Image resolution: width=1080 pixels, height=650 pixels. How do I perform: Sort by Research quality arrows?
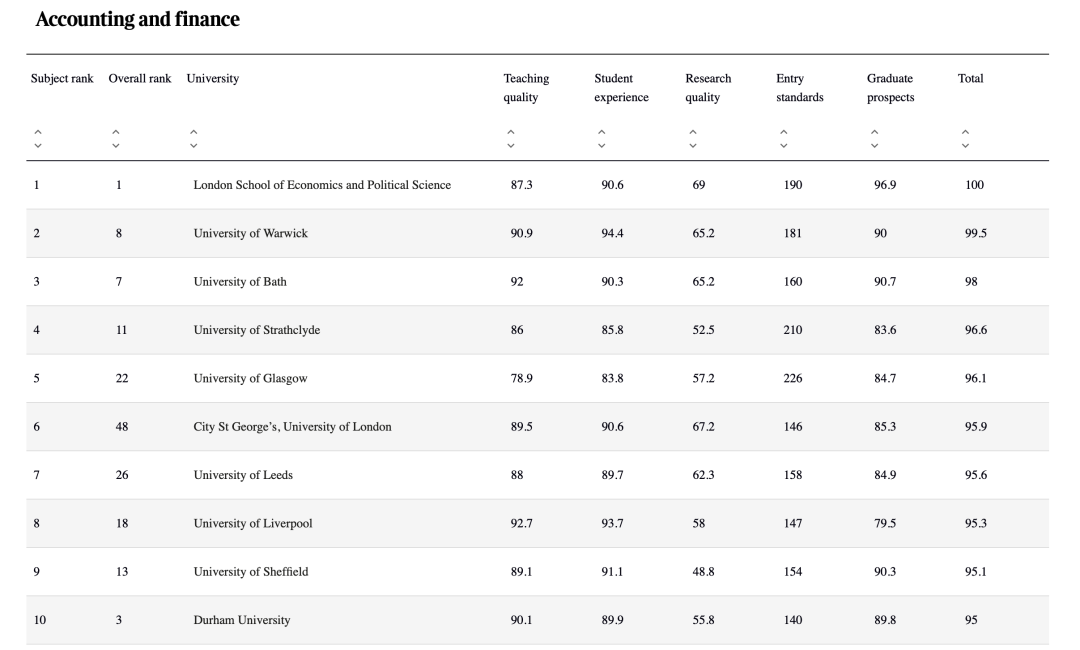click(x=693, y=139)
